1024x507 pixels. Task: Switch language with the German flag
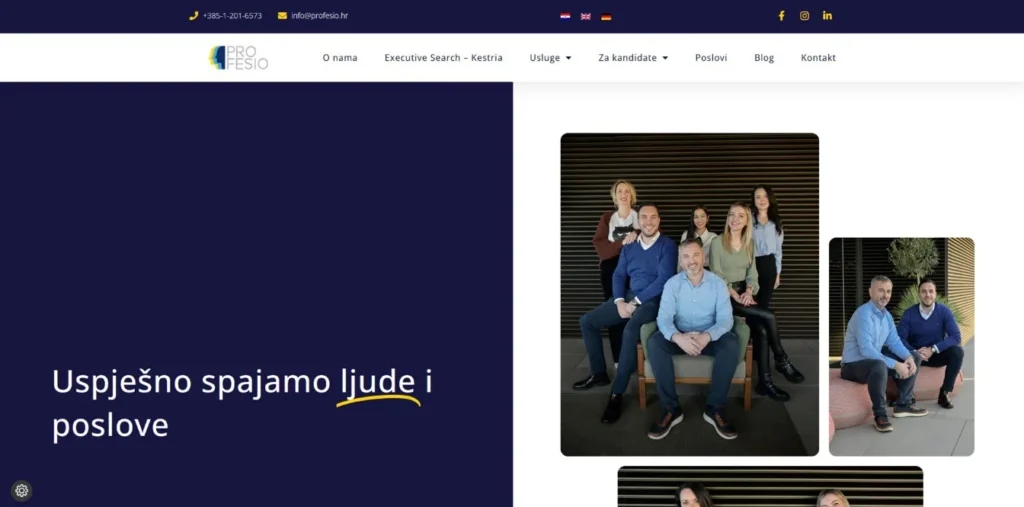click(606, 16)
